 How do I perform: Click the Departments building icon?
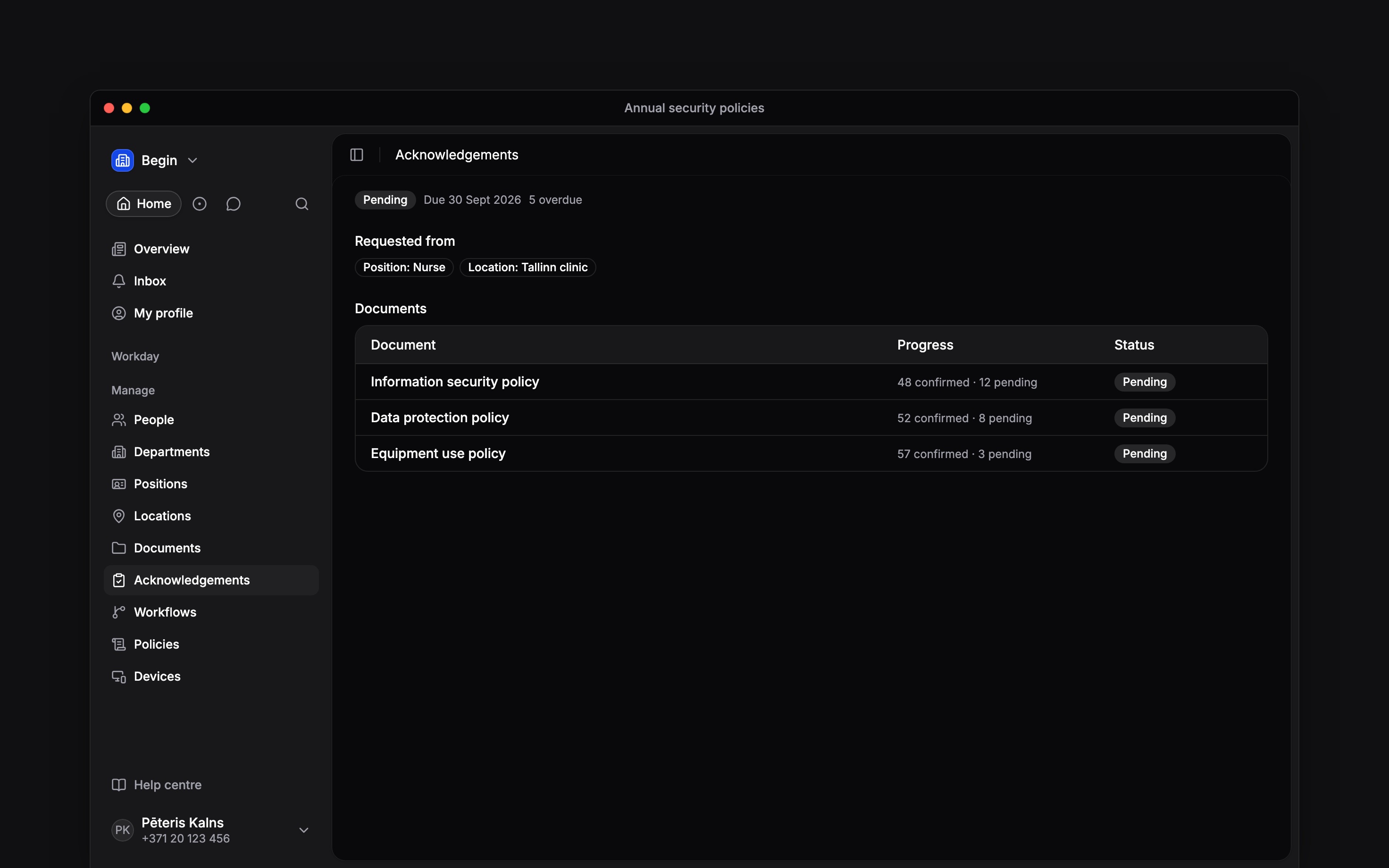119,452
